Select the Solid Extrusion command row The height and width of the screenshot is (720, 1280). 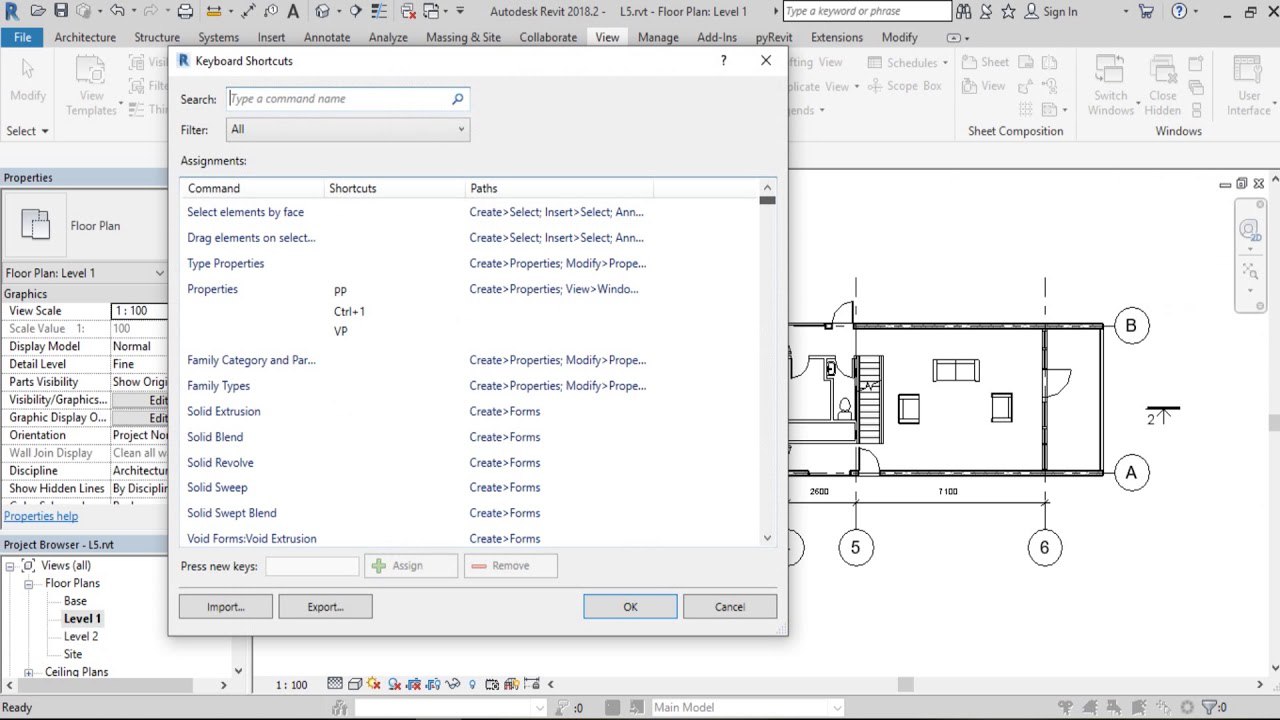click(470, 411)
